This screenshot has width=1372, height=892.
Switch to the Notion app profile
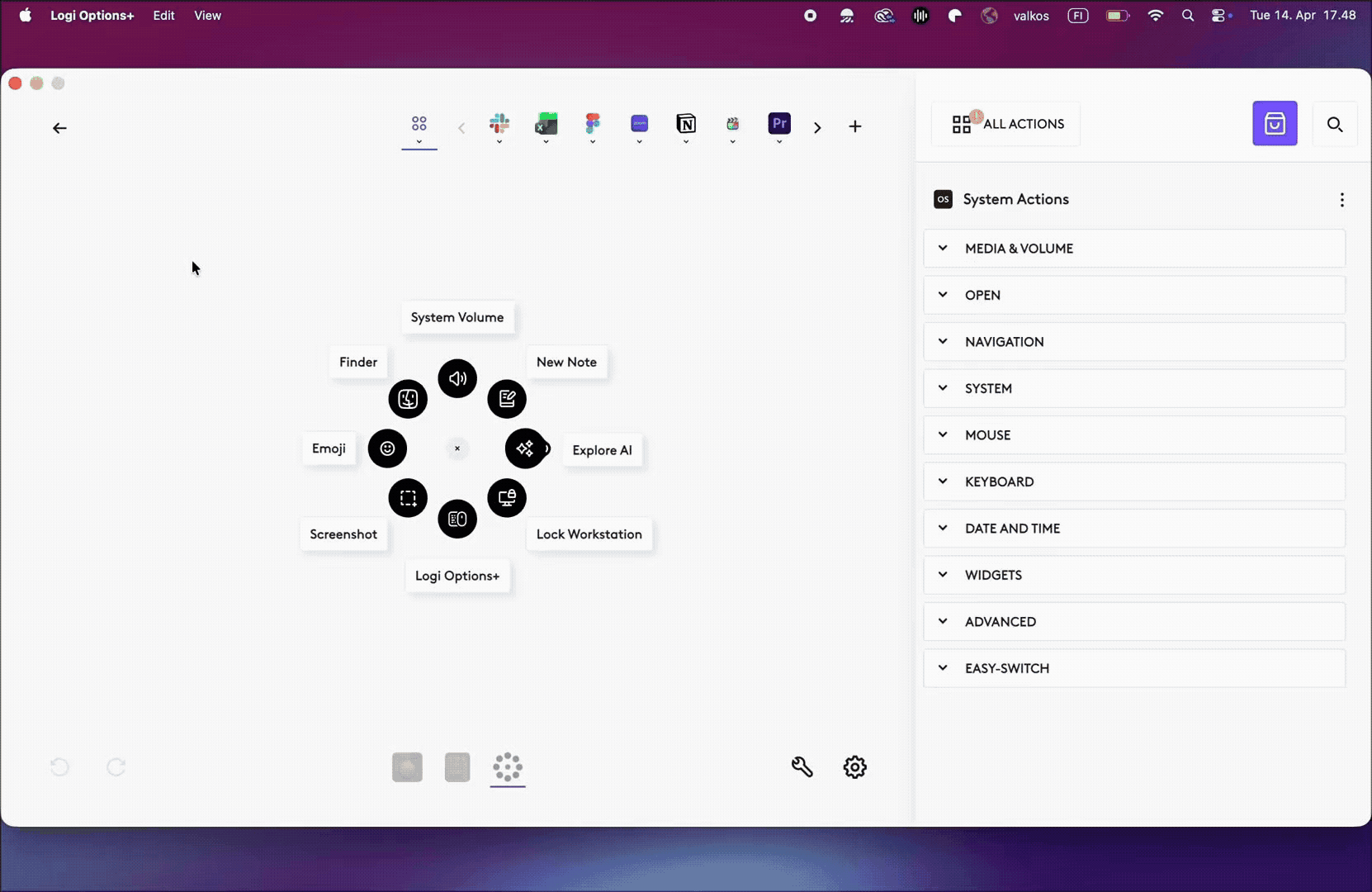point(686,124)
